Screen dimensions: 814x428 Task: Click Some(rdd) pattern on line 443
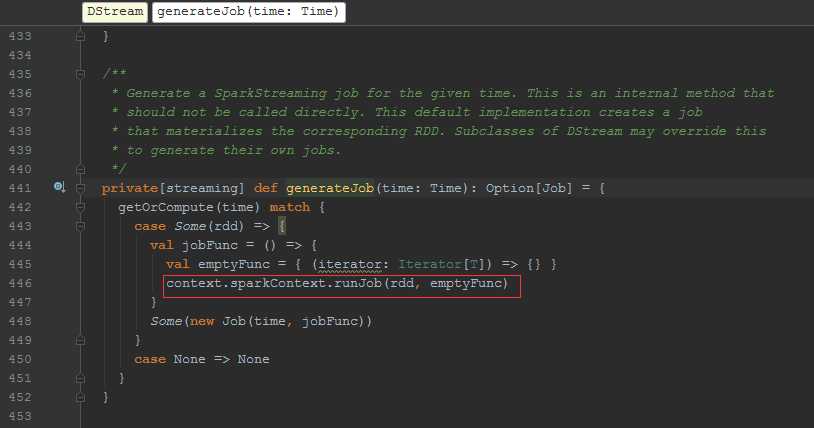pyautogui.click(x=209, y=226)
